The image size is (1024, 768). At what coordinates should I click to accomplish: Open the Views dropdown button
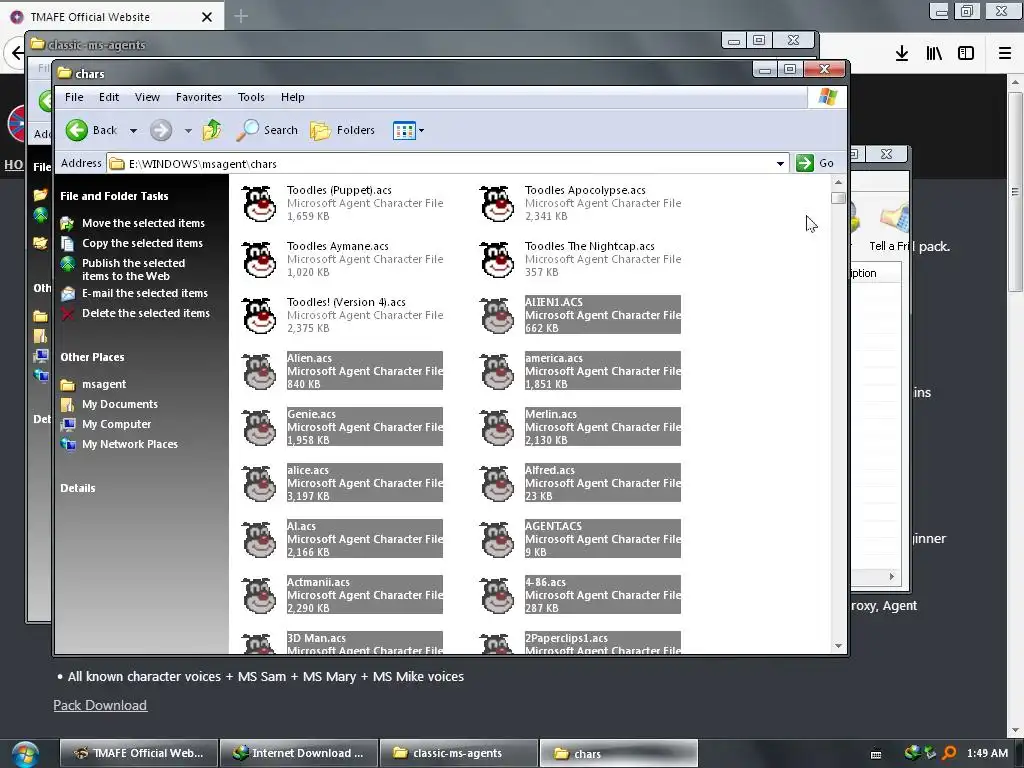(408, 131)
